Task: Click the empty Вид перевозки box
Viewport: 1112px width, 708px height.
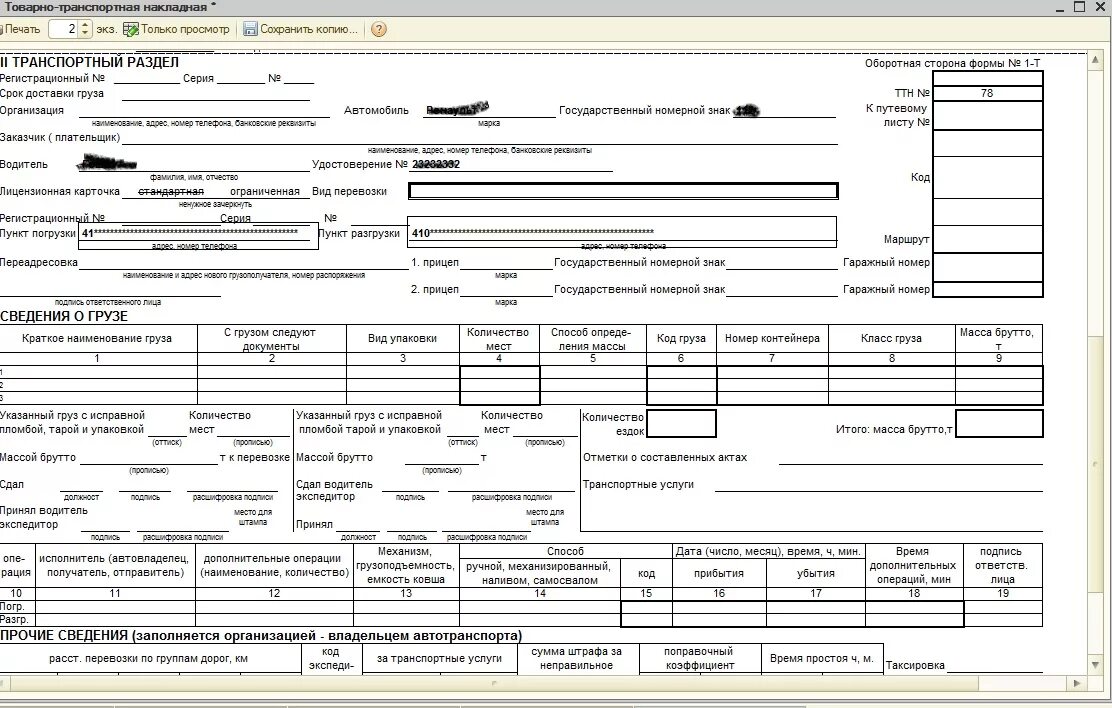Action: [623, 191]
